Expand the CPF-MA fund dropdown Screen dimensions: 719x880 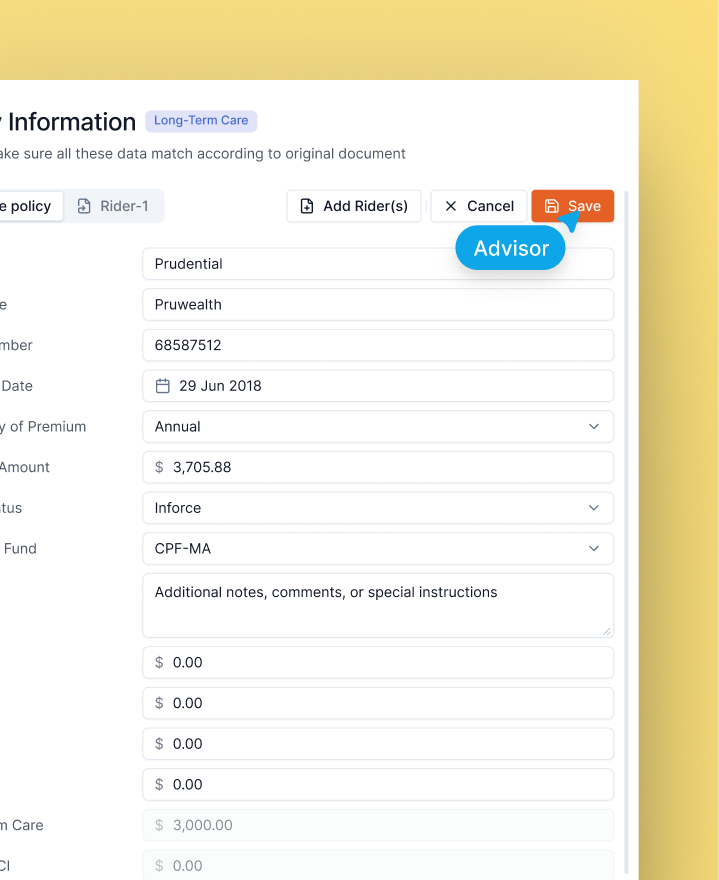tap(593, 549)
